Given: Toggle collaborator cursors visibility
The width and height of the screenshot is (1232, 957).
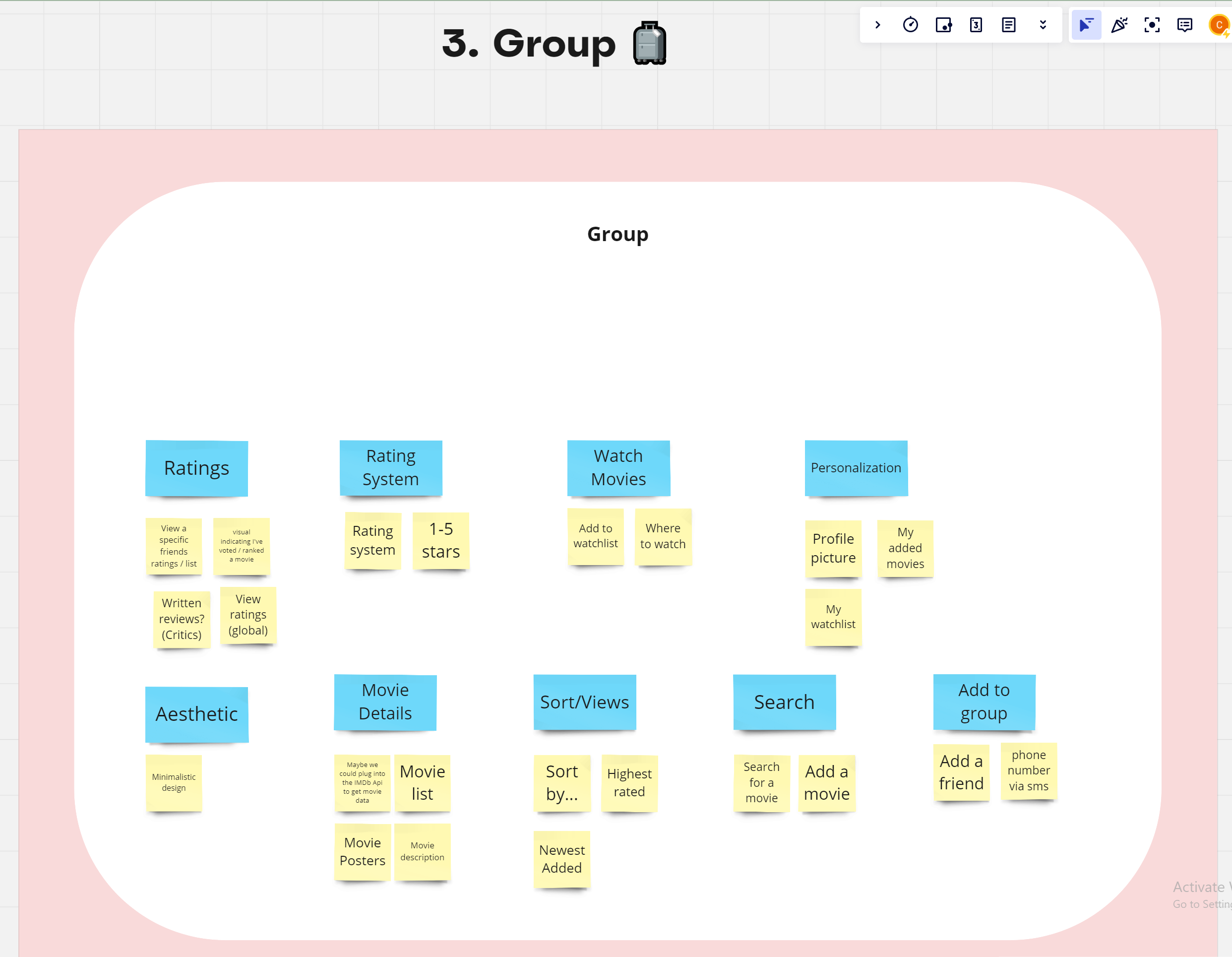Looking at the screenshot, I should click(x=1086, y=25).
